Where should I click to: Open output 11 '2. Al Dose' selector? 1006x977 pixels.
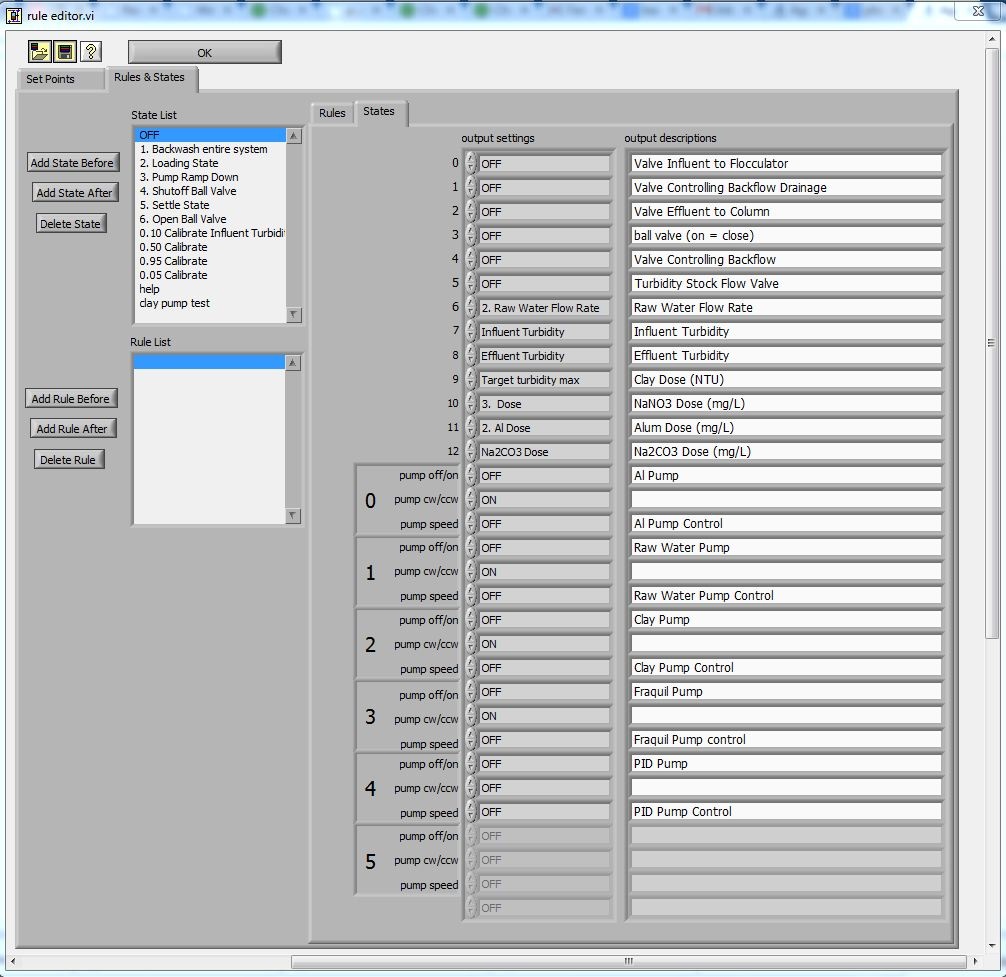pyautogui.click(x=545, y=428)
